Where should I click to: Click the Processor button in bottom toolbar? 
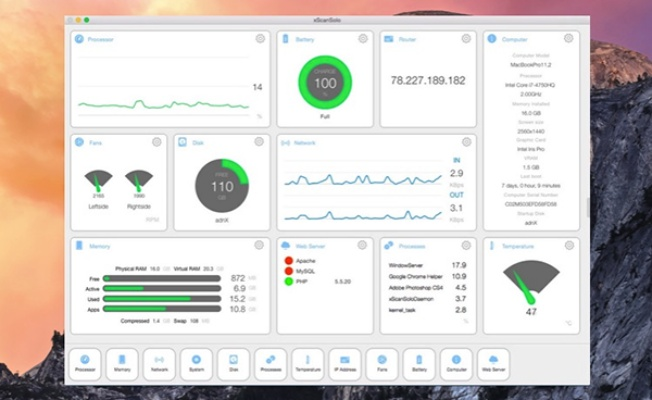coord(85,363)
